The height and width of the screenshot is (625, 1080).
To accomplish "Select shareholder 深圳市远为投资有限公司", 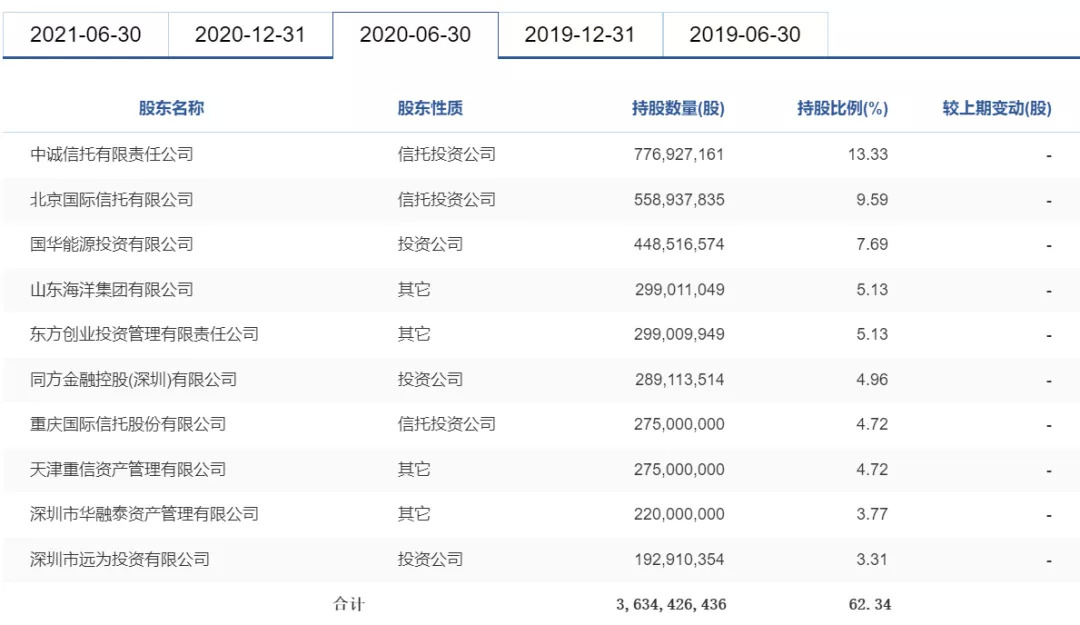I will 120,560.
